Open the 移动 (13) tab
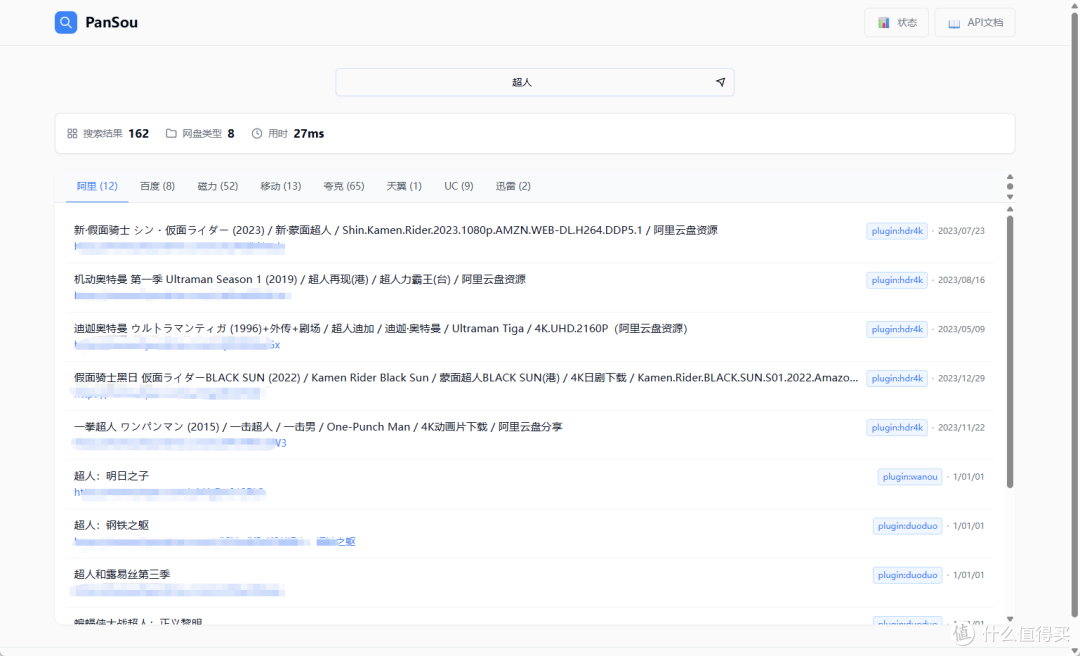The image size is (1080, 656). pos(281,186)
